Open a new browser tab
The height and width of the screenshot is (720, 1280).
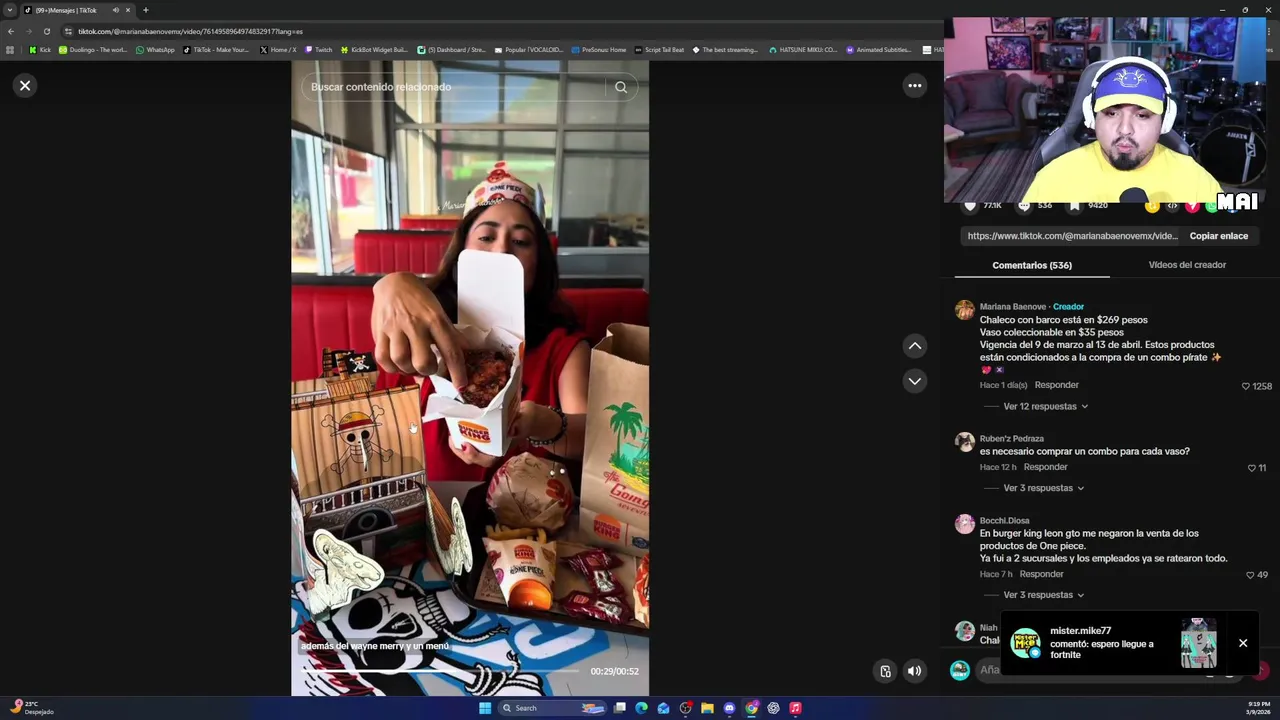145,10
